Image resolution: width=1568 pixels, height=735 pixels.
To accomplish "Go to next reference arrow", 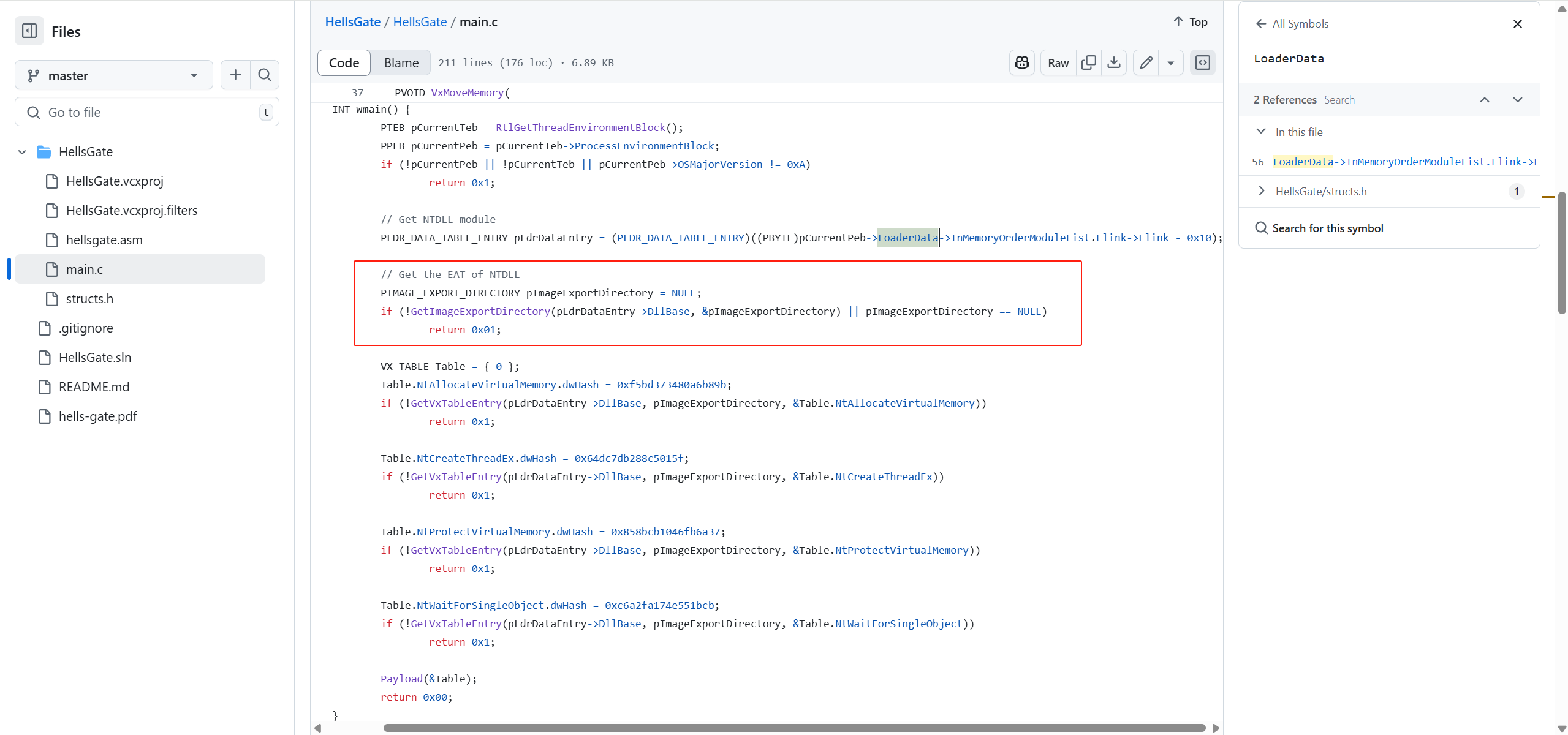I will [x=1518, y=100].
